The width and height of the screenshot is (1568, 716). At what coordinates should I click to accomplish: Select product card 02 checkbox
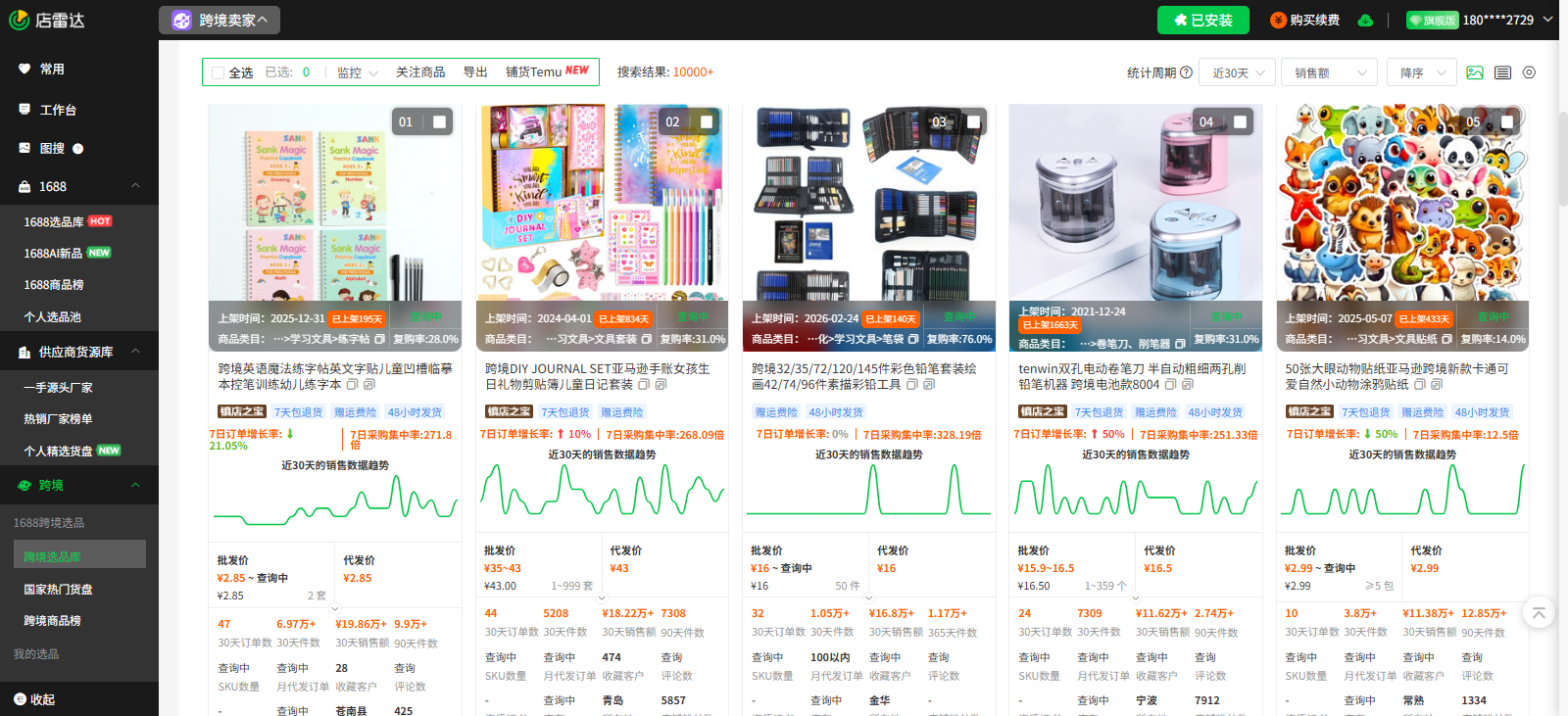707,122
